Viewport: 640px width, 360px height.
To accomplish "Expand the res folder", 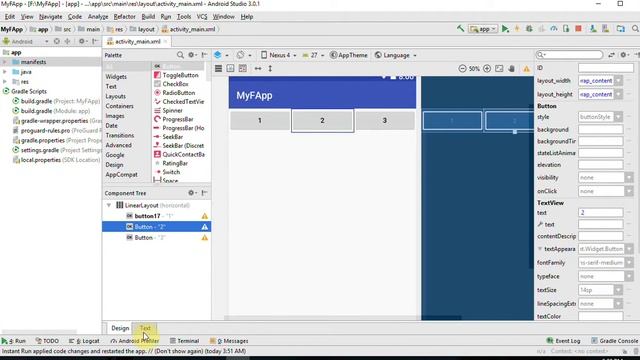I will click(x=5, y=82).
